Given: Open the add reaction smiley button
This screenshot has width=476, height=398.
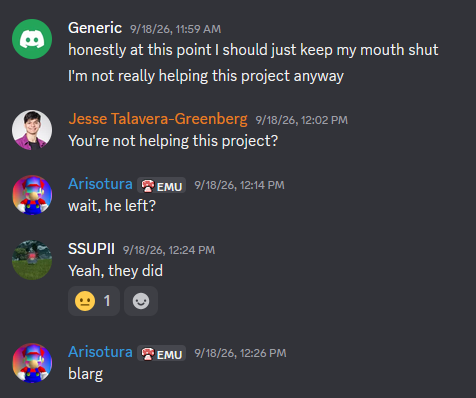Looking at the screenshot, I should [x=141, y=301].
